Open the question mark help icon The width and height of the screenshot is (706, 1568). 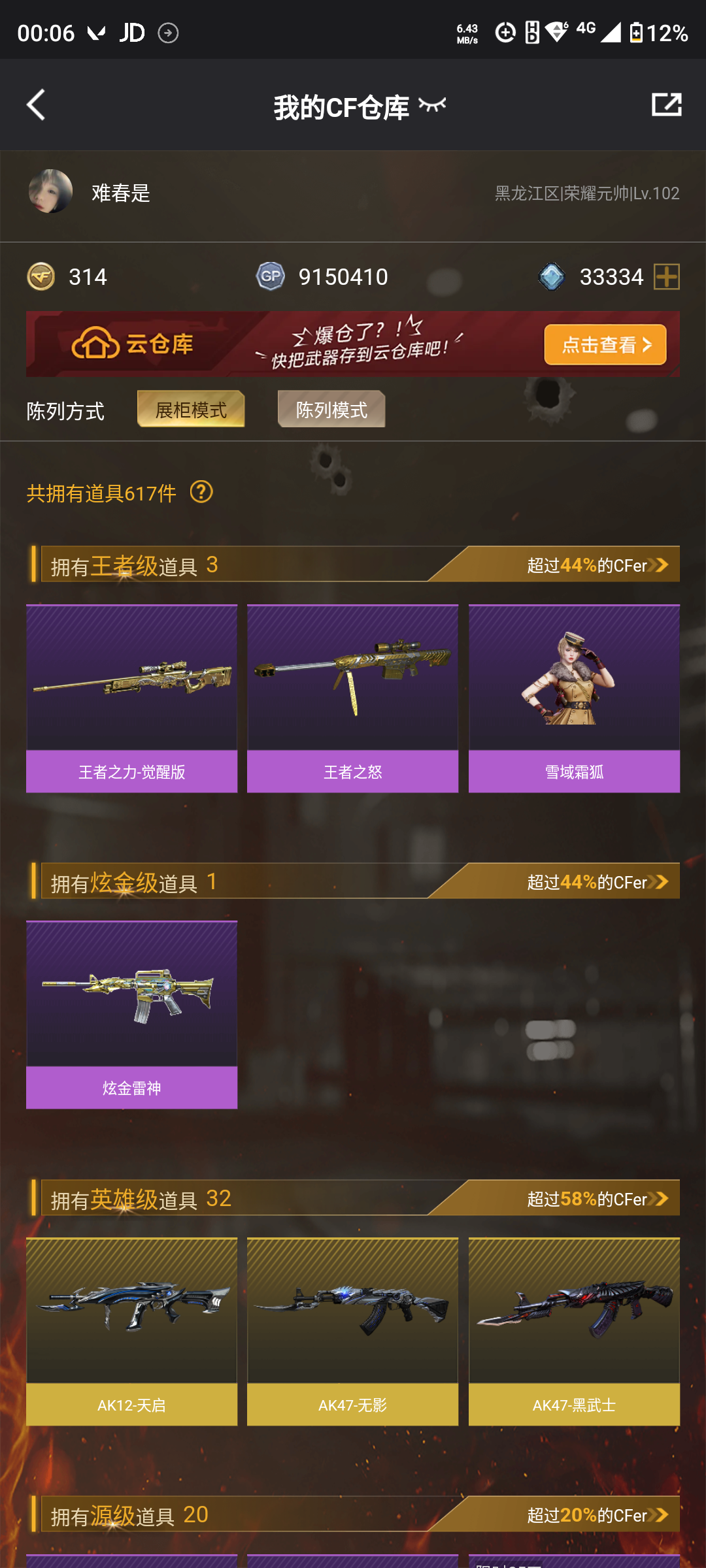point(201,492)
